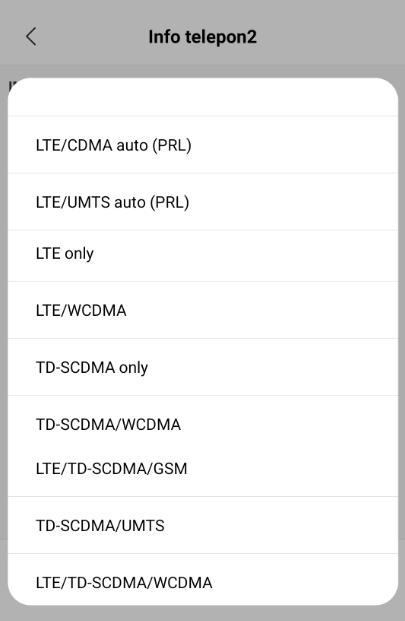Select TD-SCDMA/UMTS from the list
The height and width of the screenshot is (621, 405).
coord(203,526)
